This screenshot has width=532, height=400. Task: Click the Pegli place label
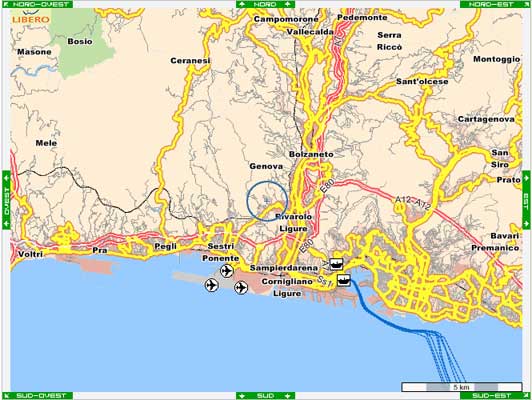click(166, 246)
